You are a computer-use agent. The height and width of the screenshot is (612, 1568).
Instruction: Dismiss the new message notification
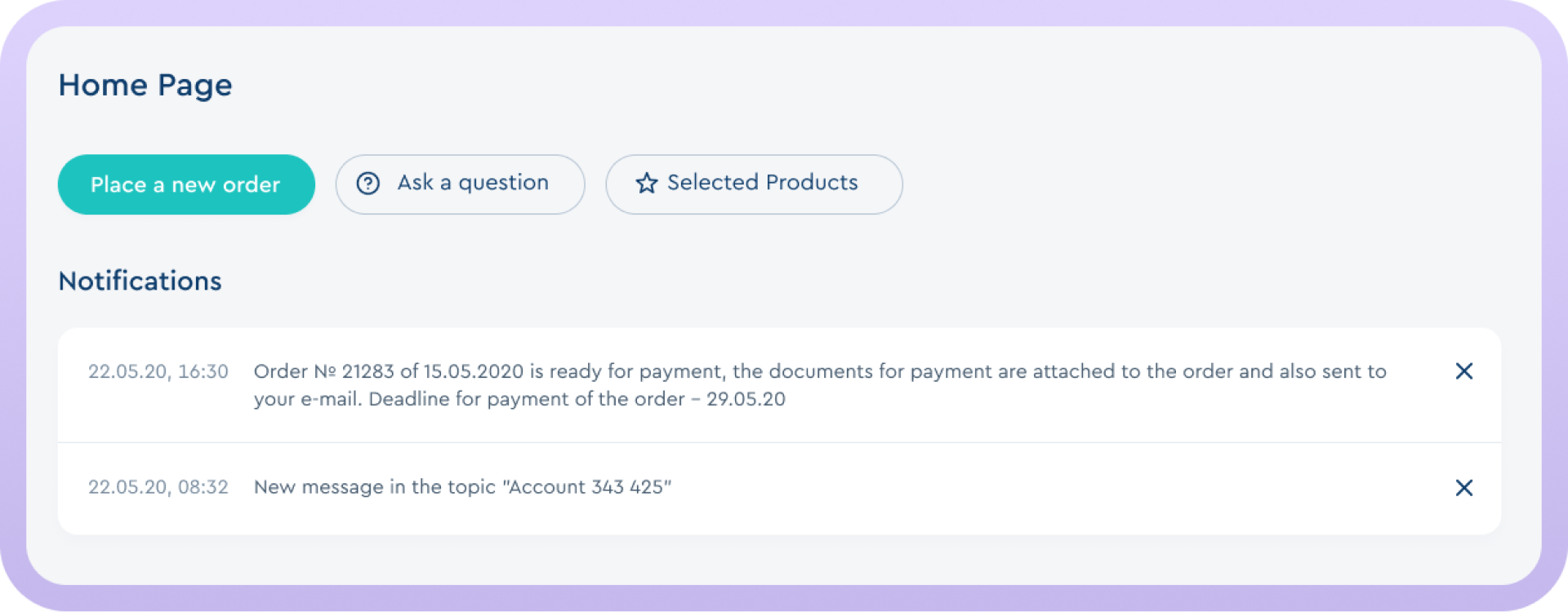coord(1463,487)
